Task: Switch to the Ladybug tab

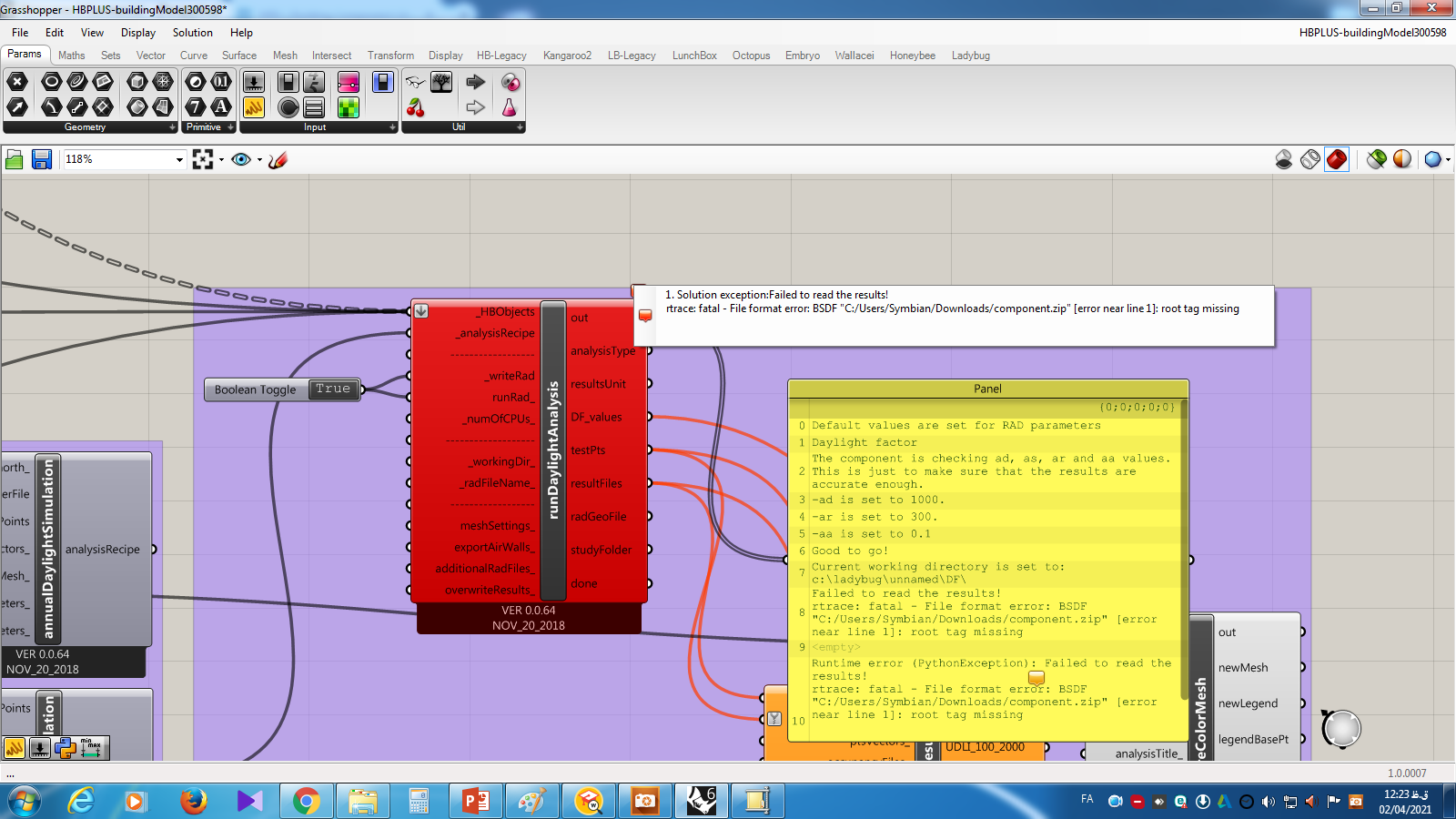Action: coord(971,56)
